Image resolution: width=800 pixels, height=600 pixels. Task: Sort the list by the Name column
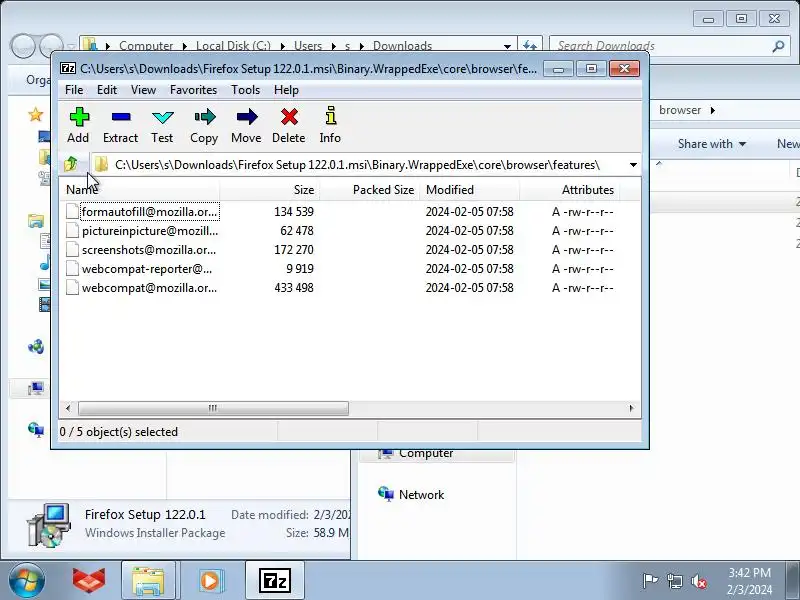coord(139,190)
